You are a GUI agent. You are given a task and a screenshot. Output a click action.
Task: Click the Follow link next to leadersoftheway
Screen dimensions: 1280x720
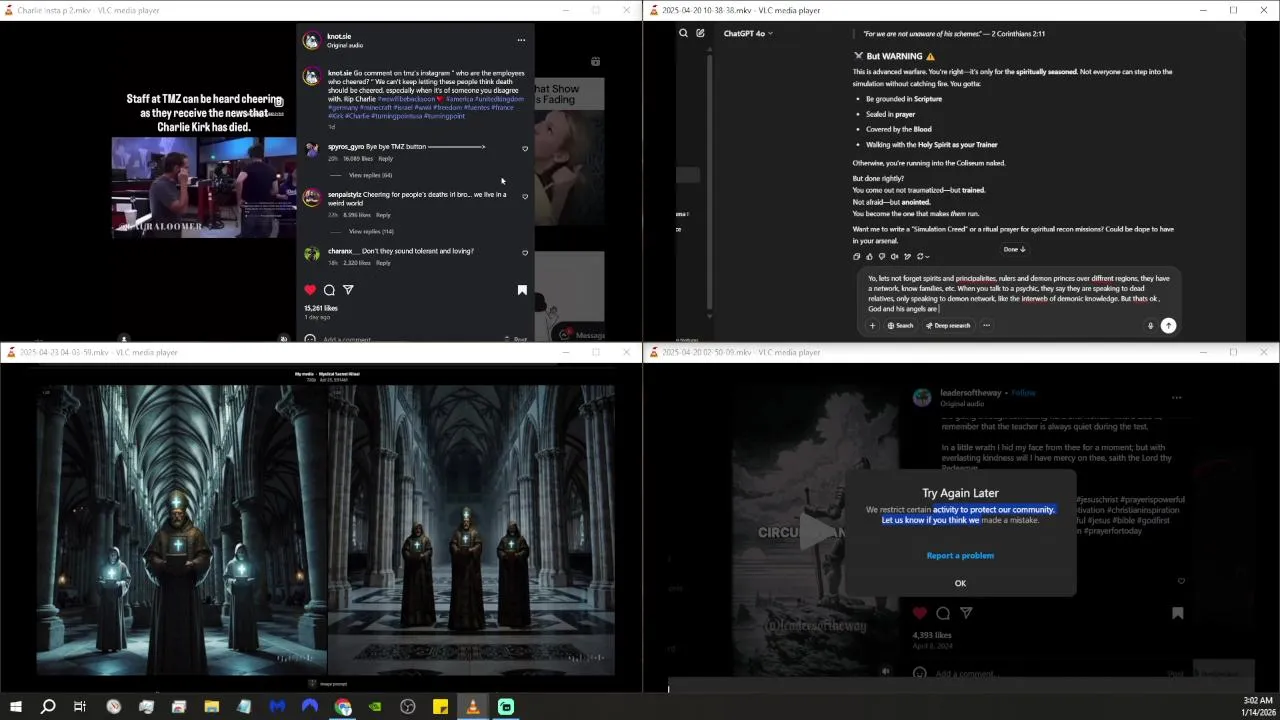1025,393
